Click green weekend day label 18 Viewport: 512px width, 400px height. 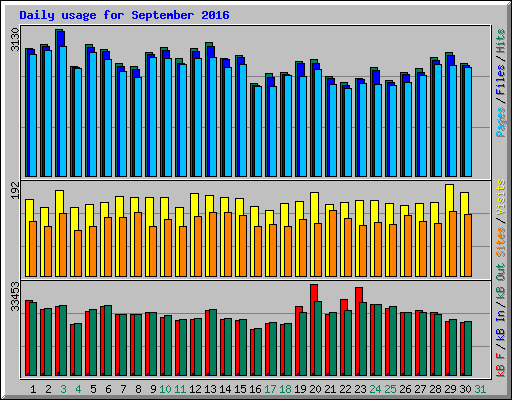pyautogui.click(x=285, y=389)
